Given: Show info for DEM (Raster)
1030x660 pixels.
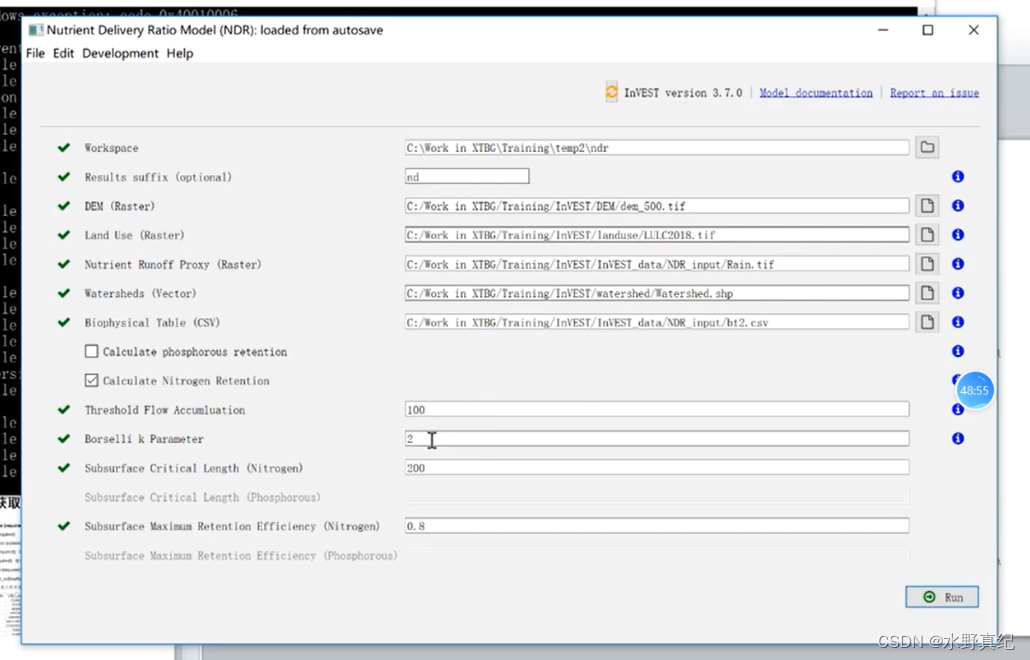Looking at the screenshot, I should (x=958, y=206).
